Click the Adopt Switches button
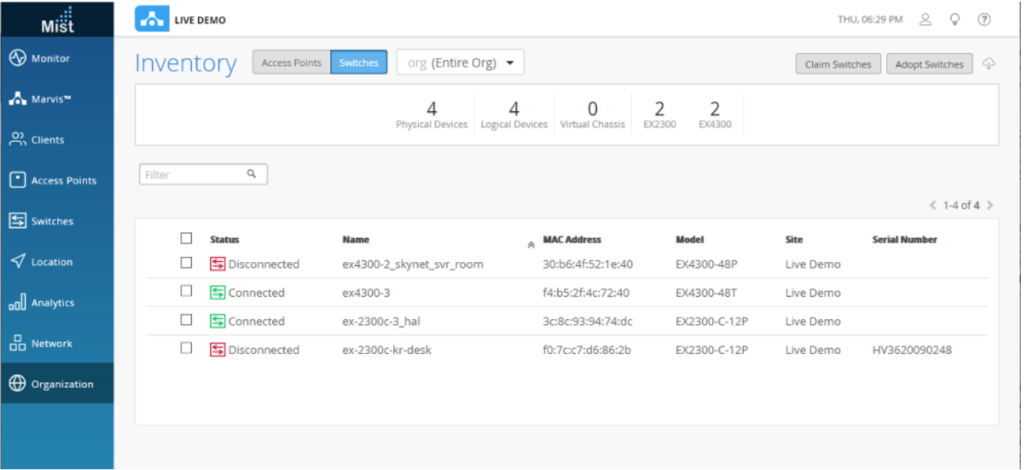Screen dimensions: 1024x470 (x=929, y=64)
